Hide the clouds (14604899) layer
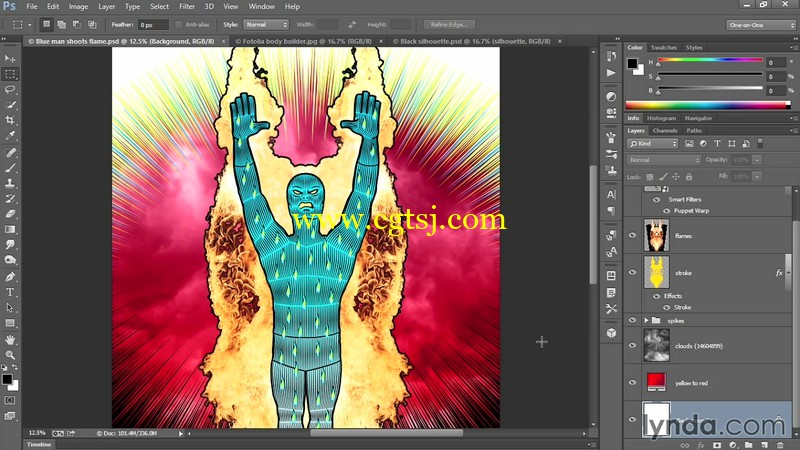This screenshot has width=800, height=450. click(633, 345)
